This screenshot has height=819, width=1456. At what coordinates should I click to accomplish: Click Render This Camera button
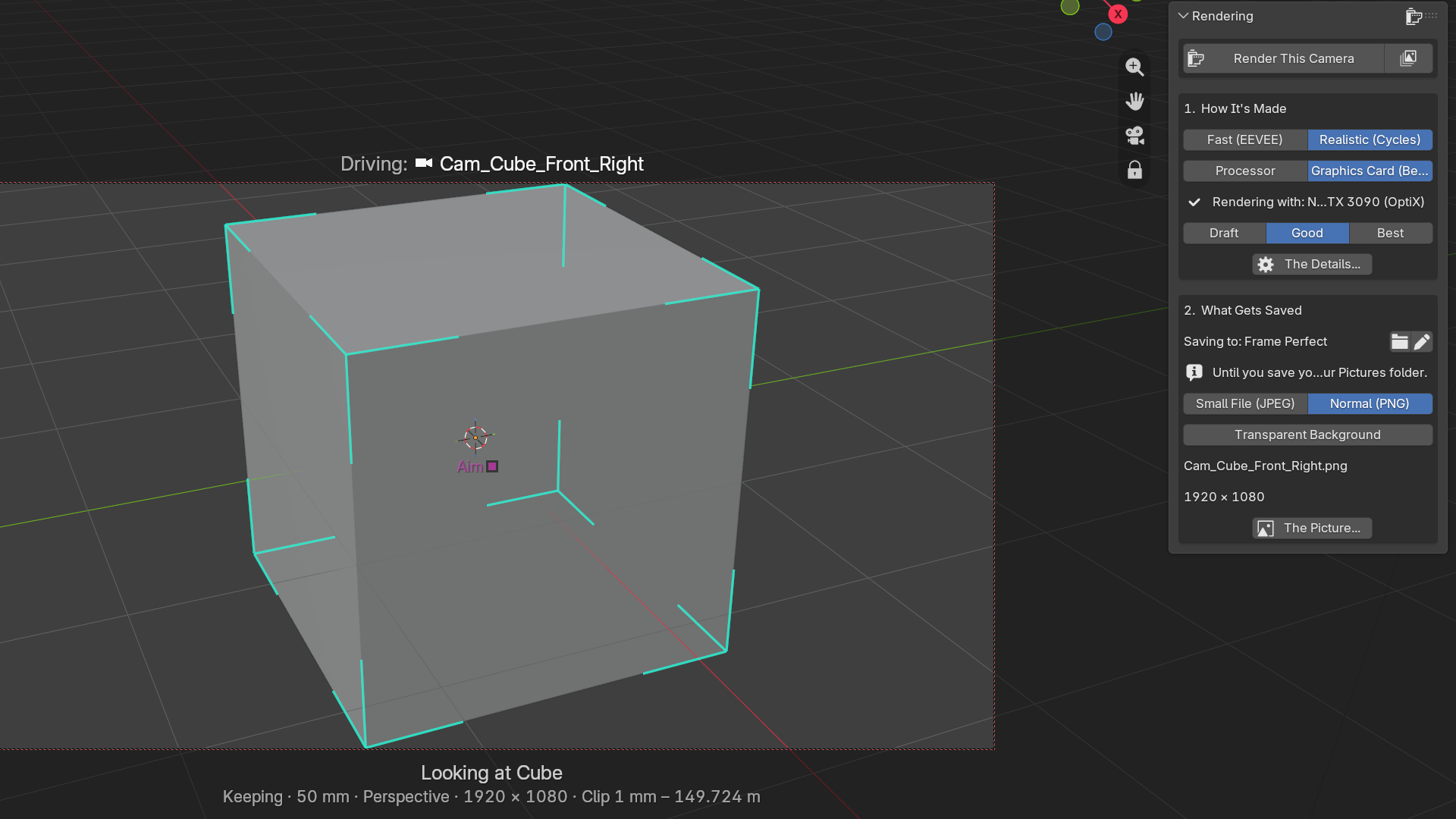(1284, 58)
